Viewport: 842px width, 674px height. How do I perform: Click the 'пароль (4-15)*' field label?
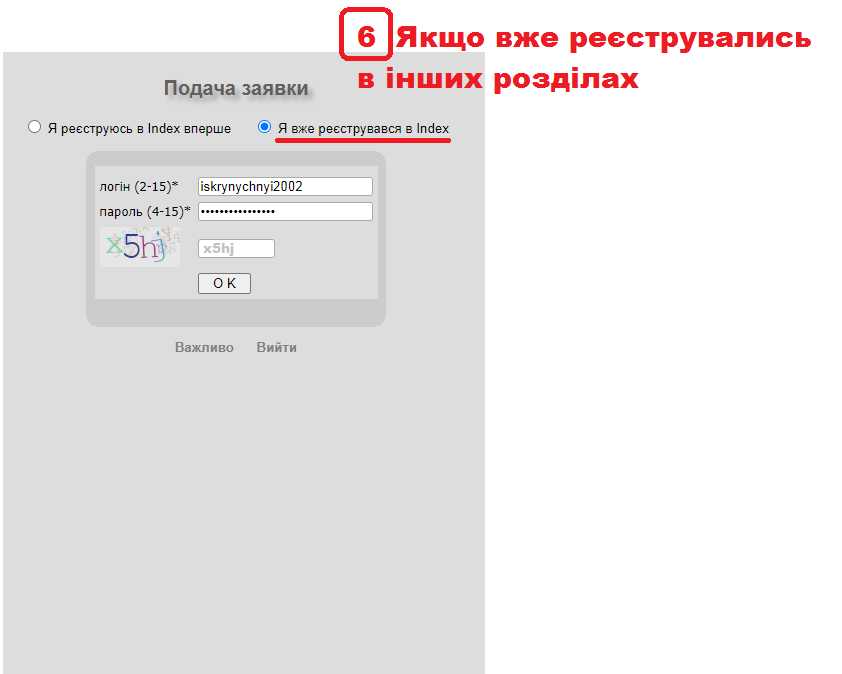(x=144, y=211)
